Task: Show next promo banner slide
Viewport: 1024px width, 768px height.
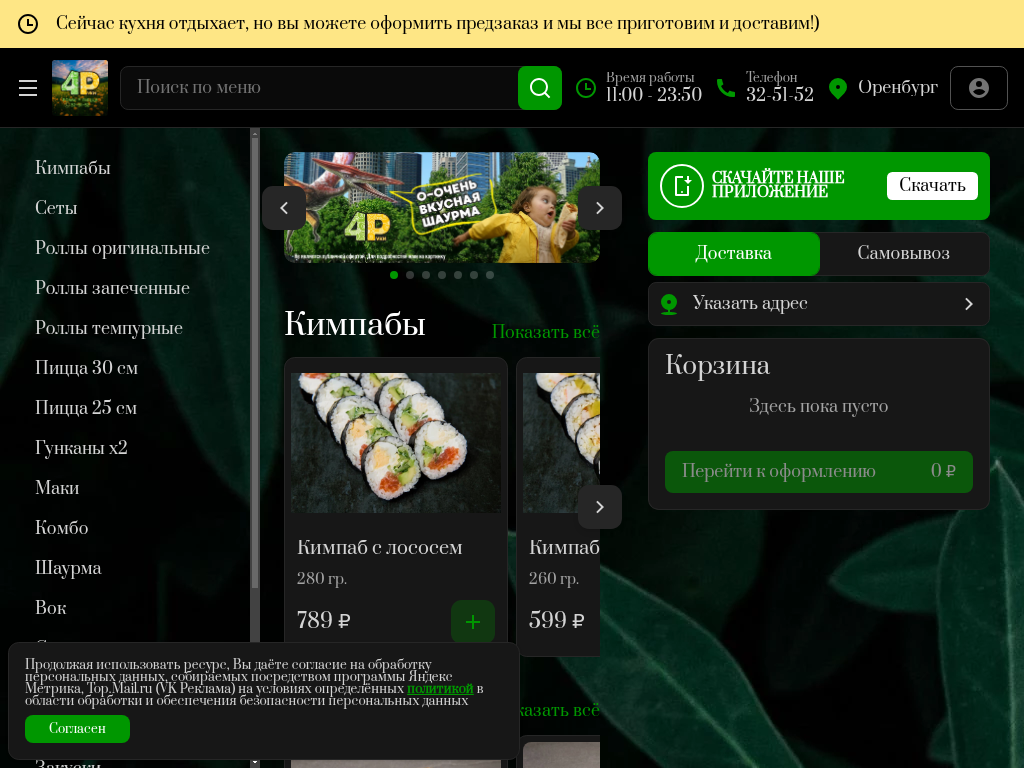Action: pos(600,208)
